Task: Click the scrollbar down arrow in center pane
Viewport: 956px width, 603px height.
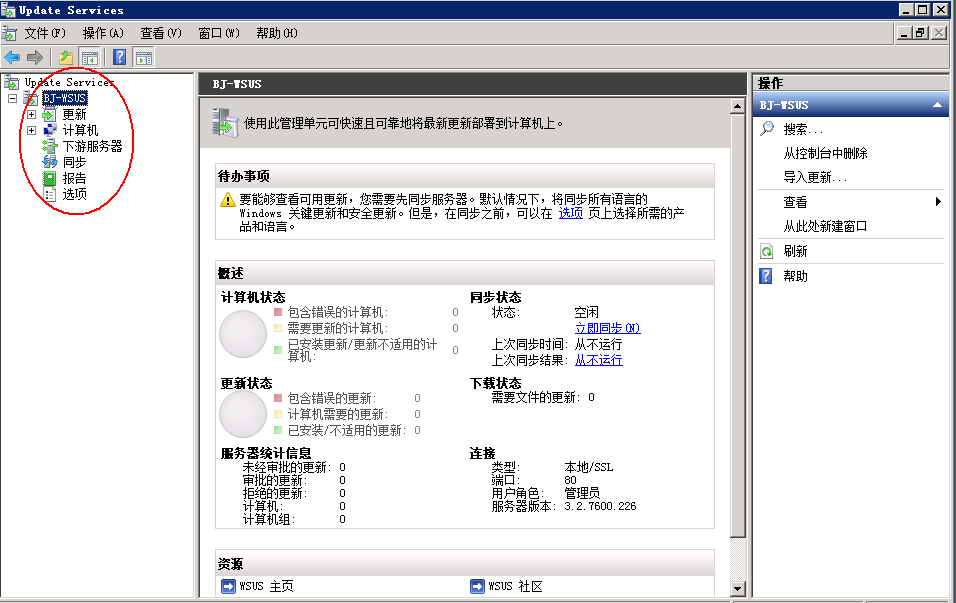Action: coord(738,589)
